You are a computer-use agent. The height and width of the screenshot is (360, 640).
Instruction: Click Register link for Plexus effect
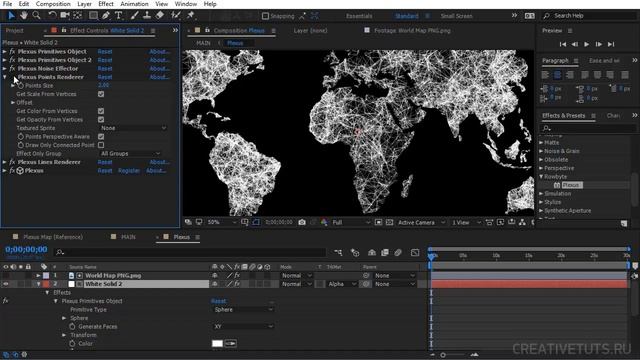tap(129, 171)
